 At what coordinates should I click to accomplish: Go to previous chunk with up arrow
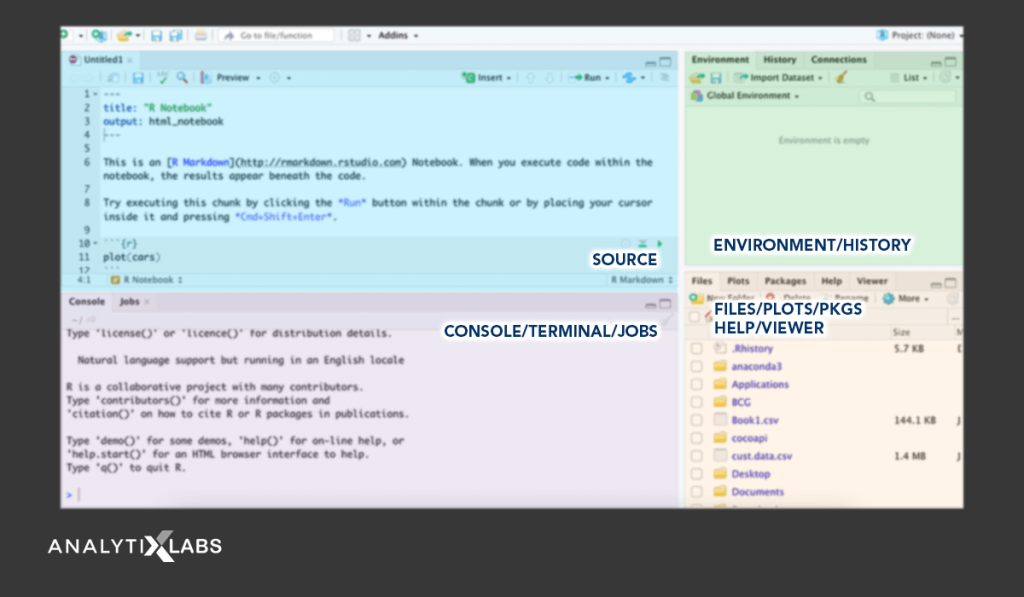tap(530, 78)
